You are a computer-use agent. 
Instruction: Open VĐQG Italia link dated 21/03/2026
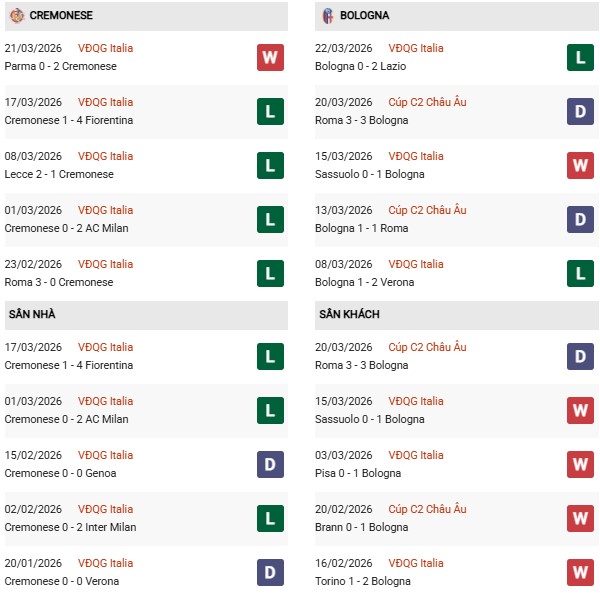pyautogui.click(x=105, y=48)
